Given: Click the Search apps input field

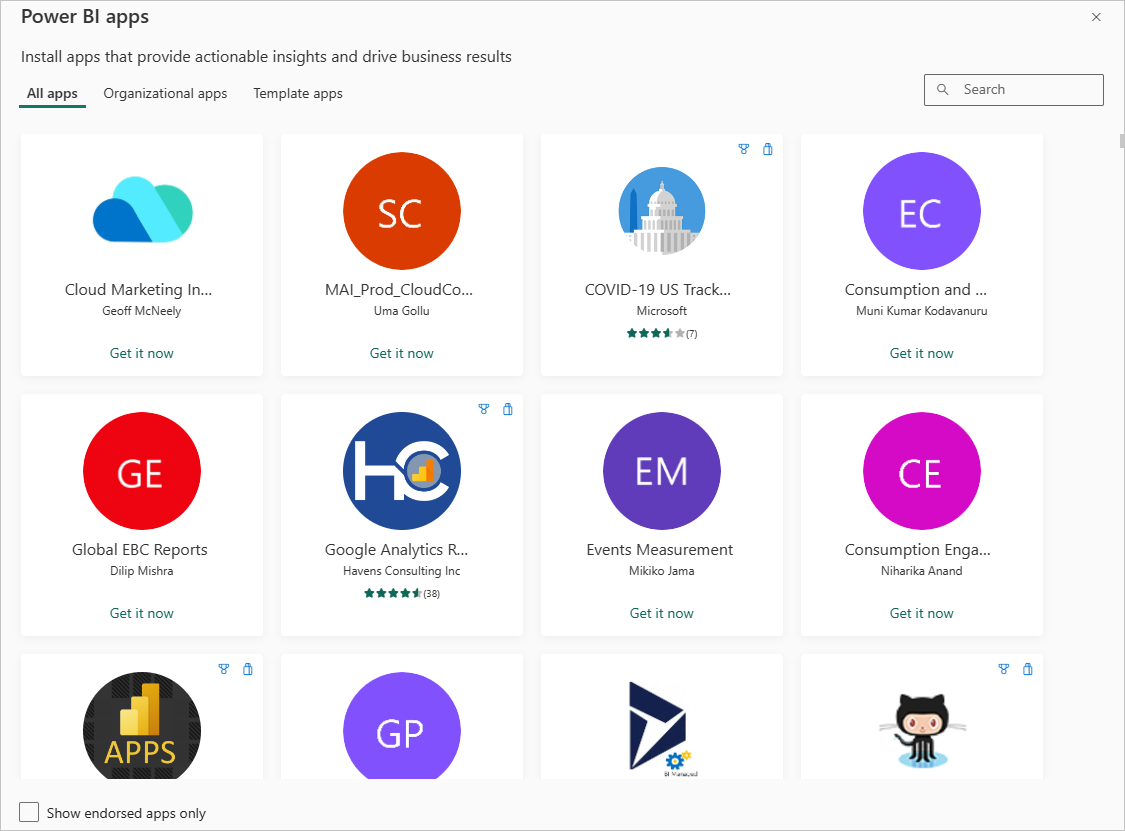Looking at the screenshot, I should click(1014, 90).
